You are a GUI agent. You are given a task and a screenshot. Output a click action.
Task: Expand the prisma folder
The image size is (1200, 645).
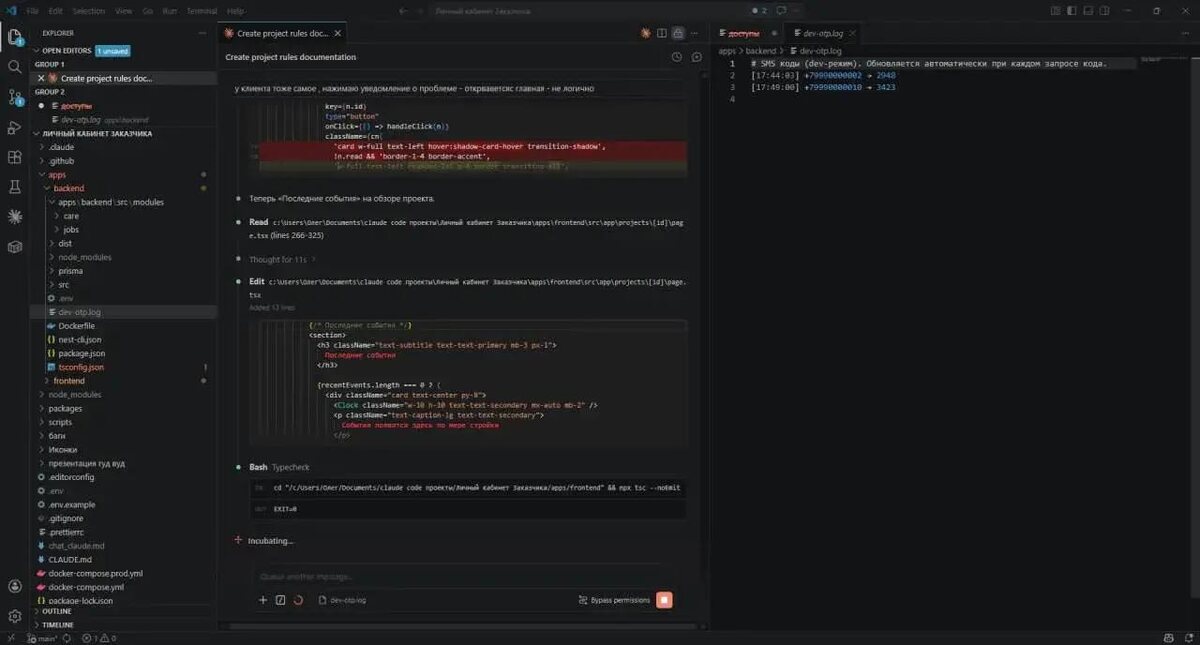[124, 271]
